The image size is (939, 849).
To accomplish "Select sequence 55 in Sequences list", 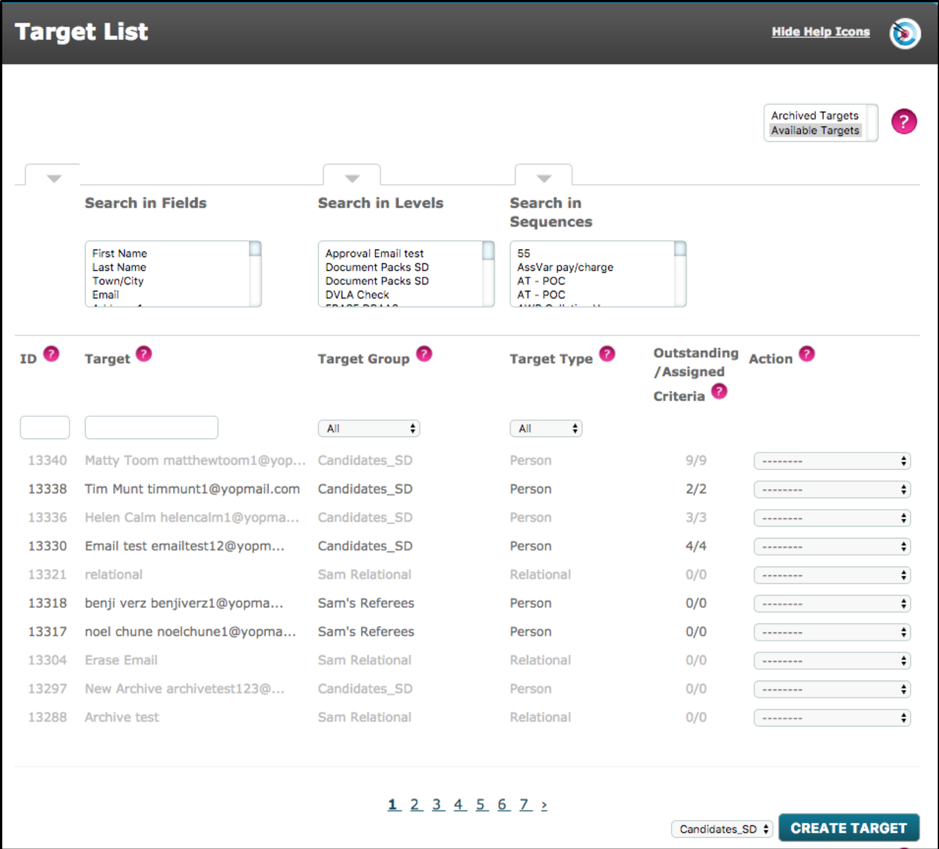I will tap(524, 253).
